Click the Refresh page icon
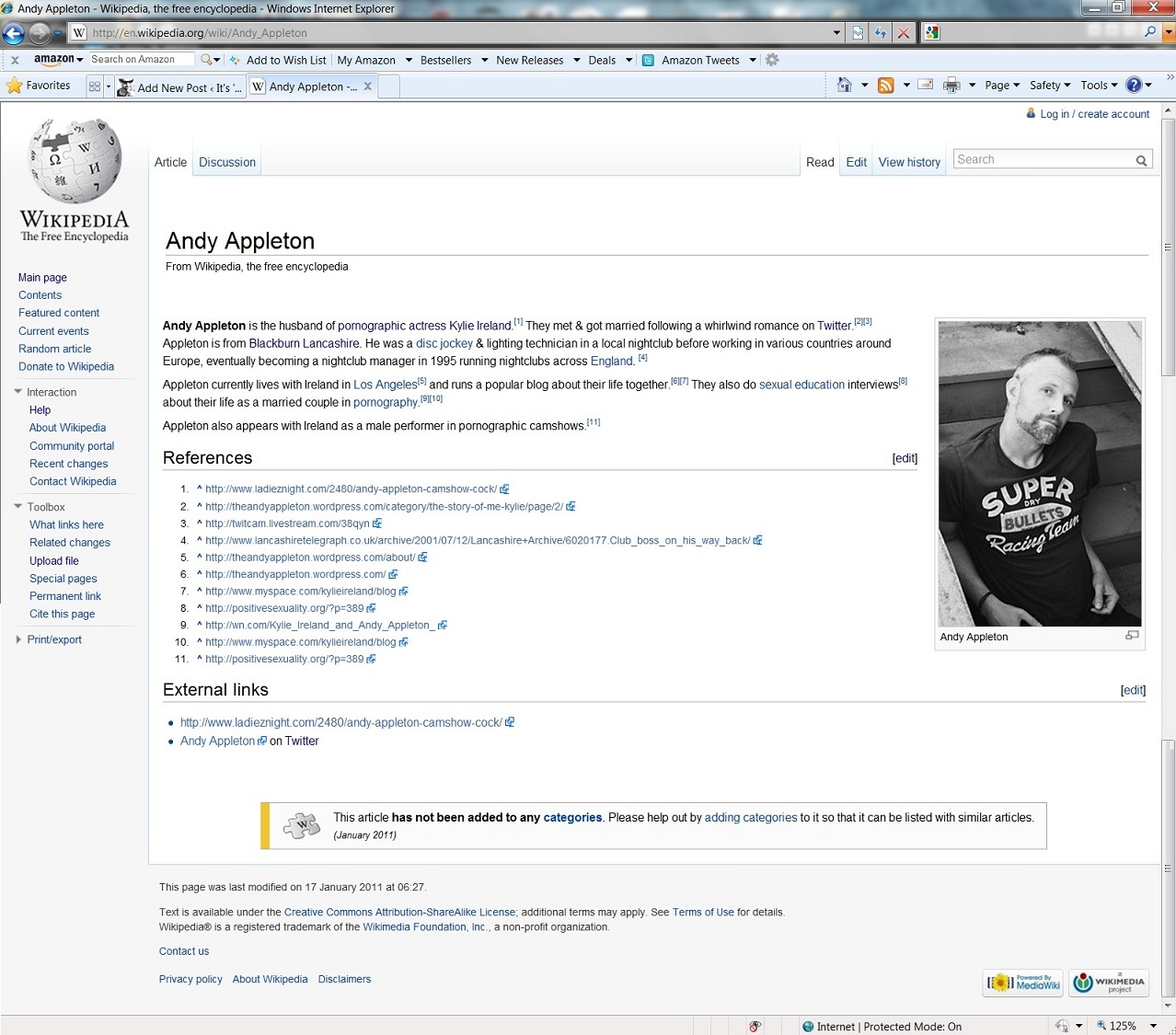Screen dimensions: 1176x1035 (x=881, y=33)
